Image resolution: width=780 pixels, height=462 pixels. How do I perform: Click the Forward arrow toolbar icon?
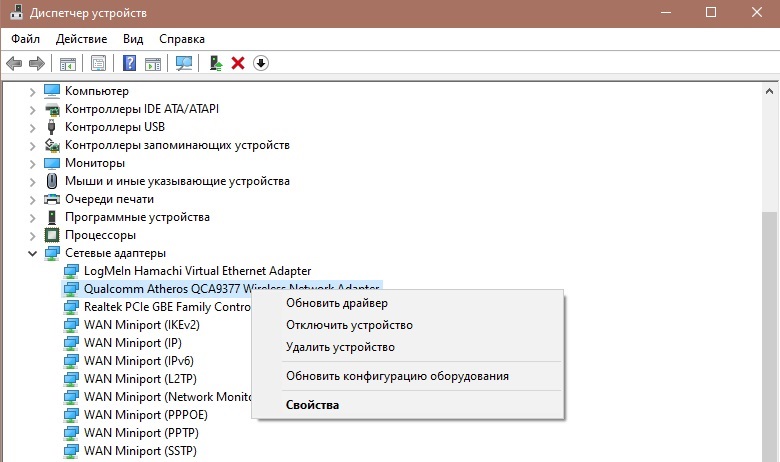pos(37,63)
